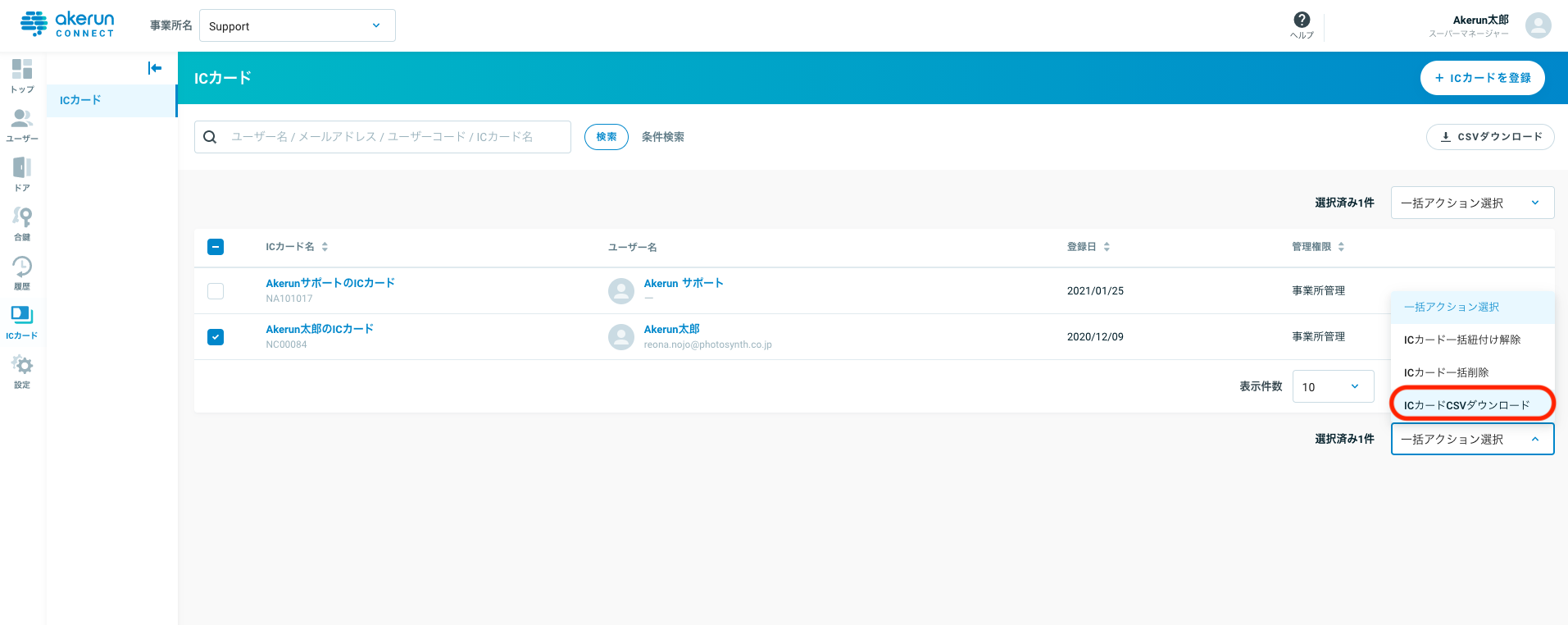Open Akerun太郎 account avatar menu

coord(1538,25)
